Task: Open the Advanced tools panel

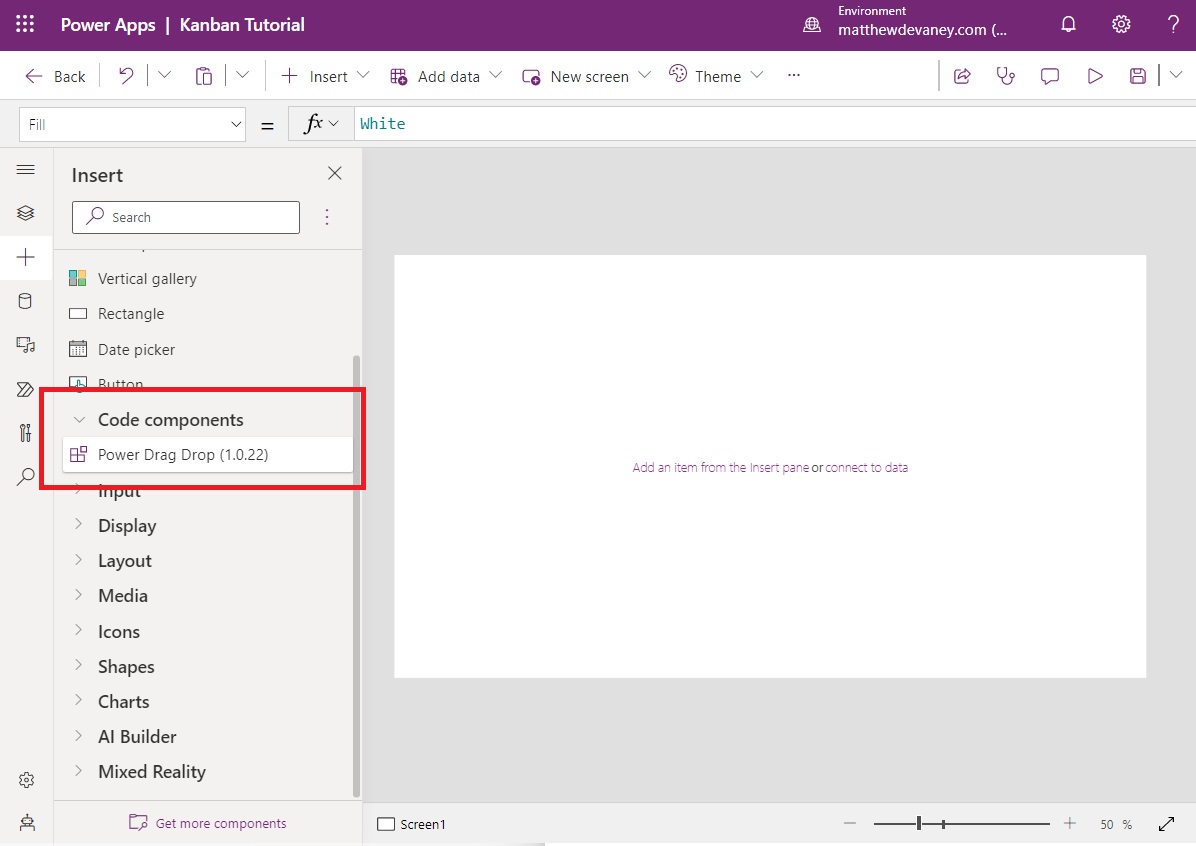Action: (26, 433)
